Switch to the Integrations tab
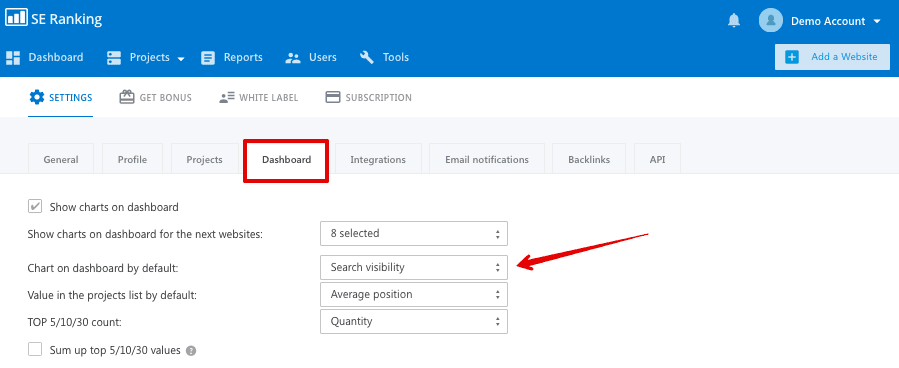This screenshot has height=368, width=899. 378,159
